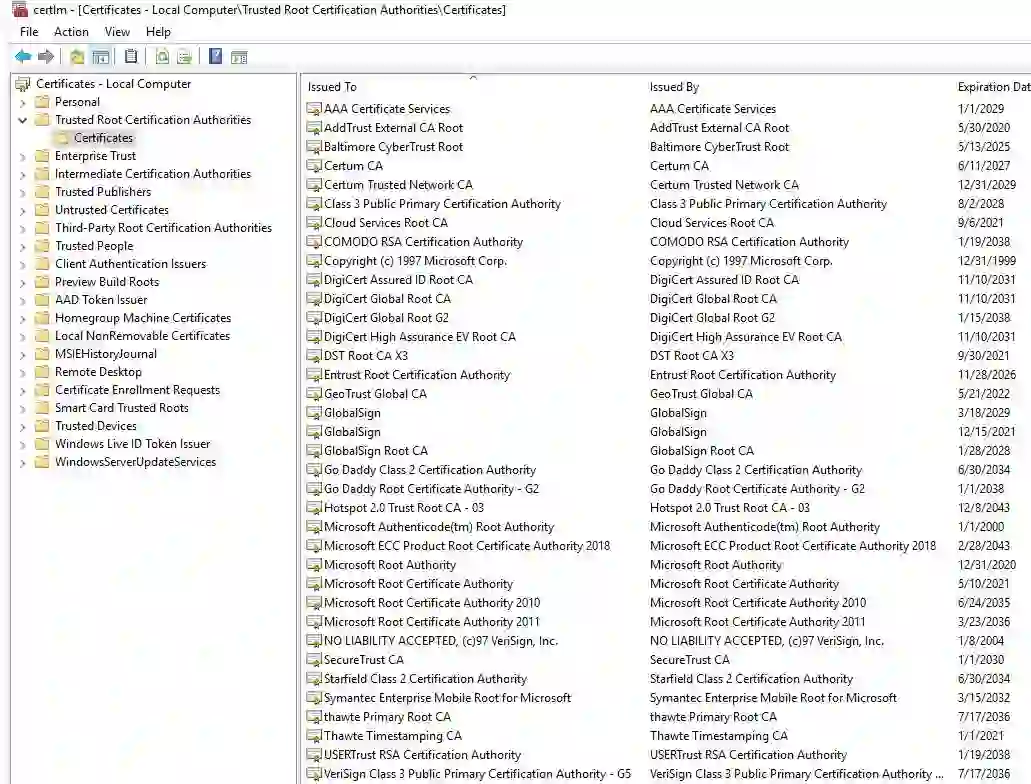
Task: Toggle the Show/Hide Action Pane icon
Action: coord(239,57)
